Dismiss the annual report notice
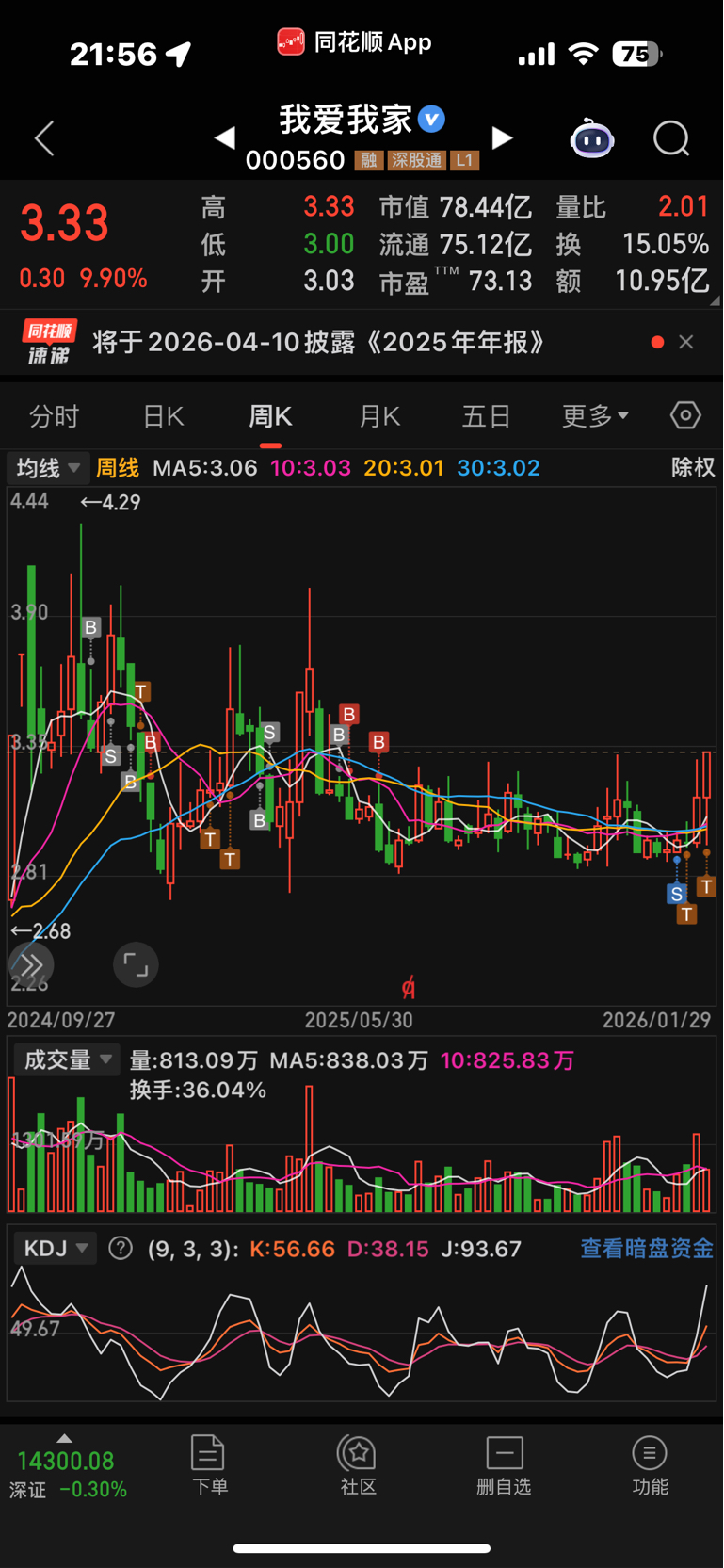 tap(686, 342)
